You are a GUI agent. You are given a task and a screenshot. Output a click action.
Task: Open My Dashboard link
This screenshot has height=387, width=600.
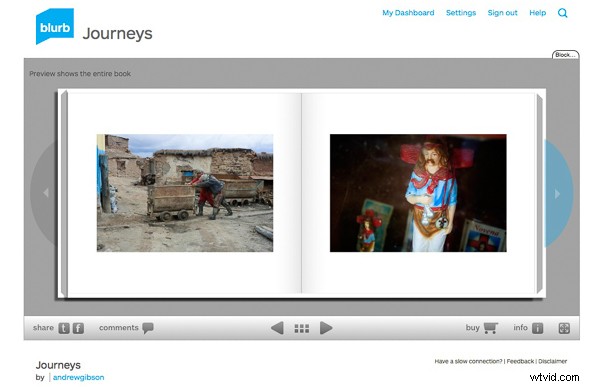pos(408,13)
